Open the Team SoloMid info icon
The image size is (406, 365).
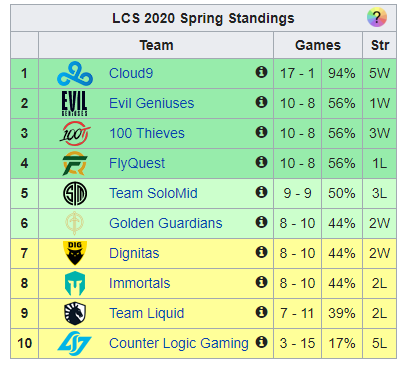coord(261,192)
